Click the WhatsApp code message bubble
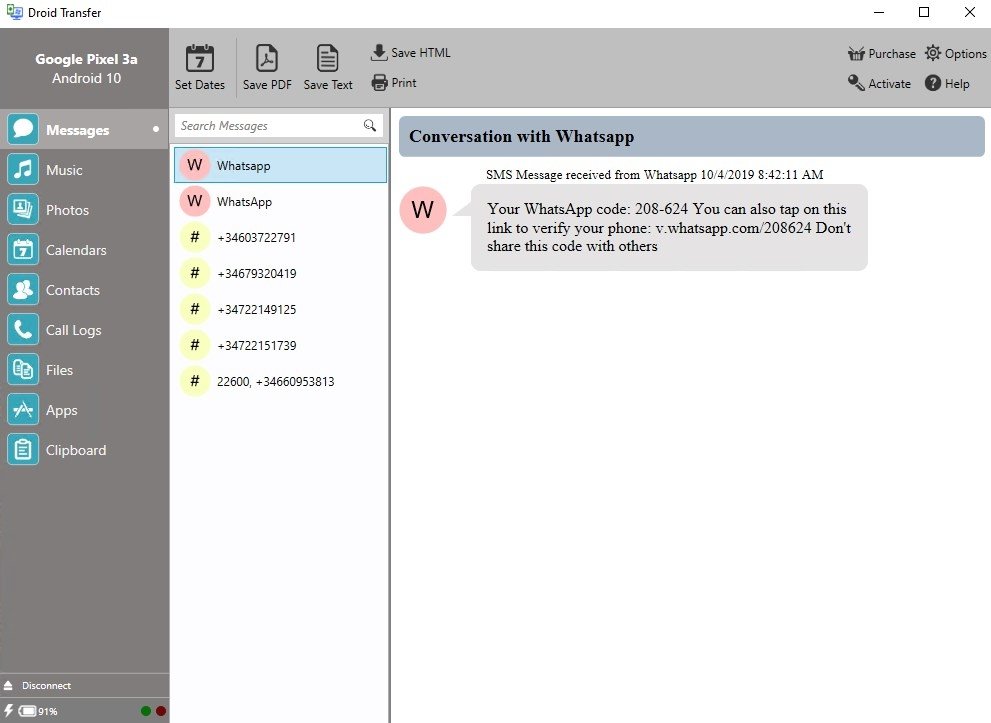This screenshot has width=991, height=723. (x=669, y=228)
